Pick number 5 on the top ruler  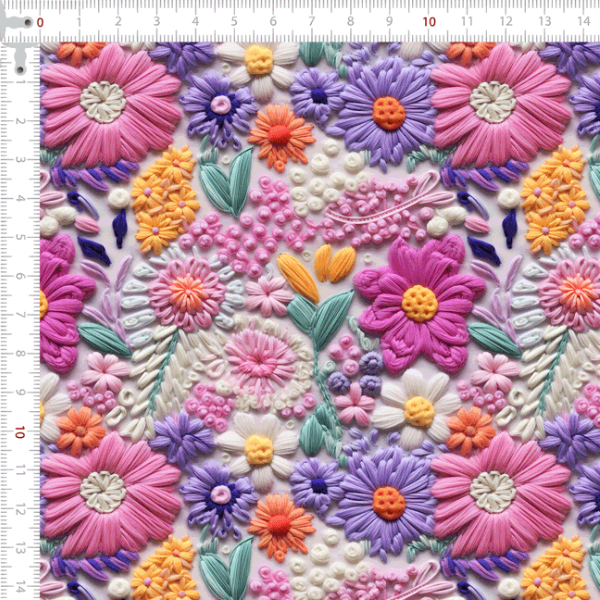(234, 21)
